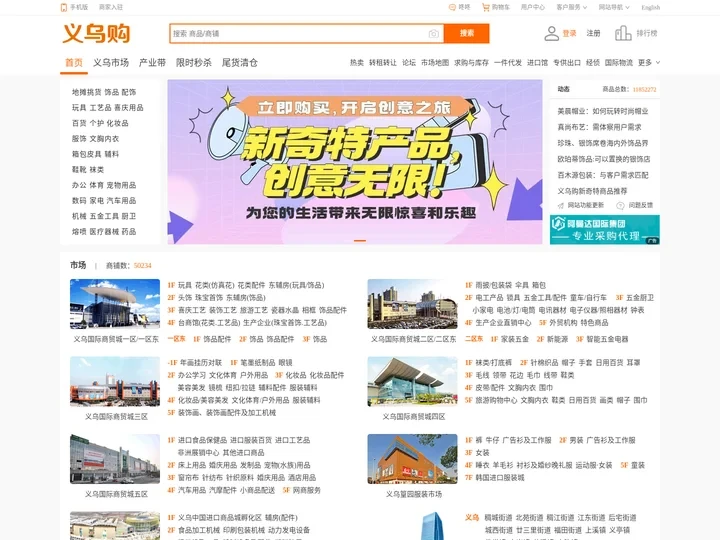Open the 义乌篁园服装市场 building thumbnail
720x540 pixels.
point(412,459)
